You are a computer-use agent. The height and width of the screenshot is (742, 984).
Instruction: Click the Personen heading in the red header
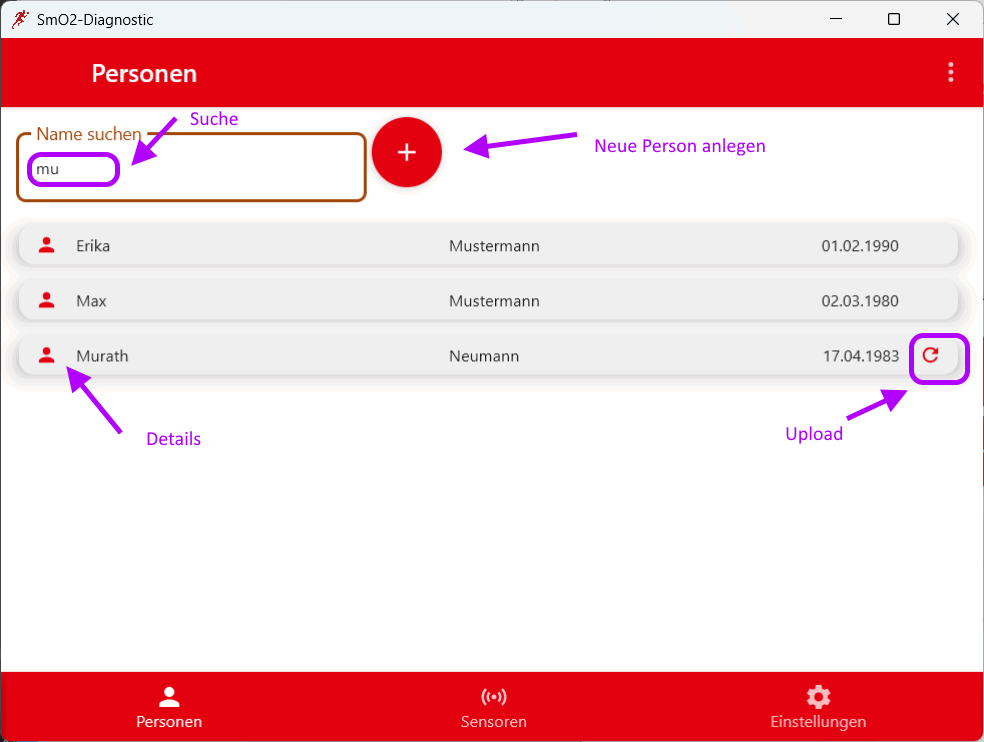click(x=143, y=72)
